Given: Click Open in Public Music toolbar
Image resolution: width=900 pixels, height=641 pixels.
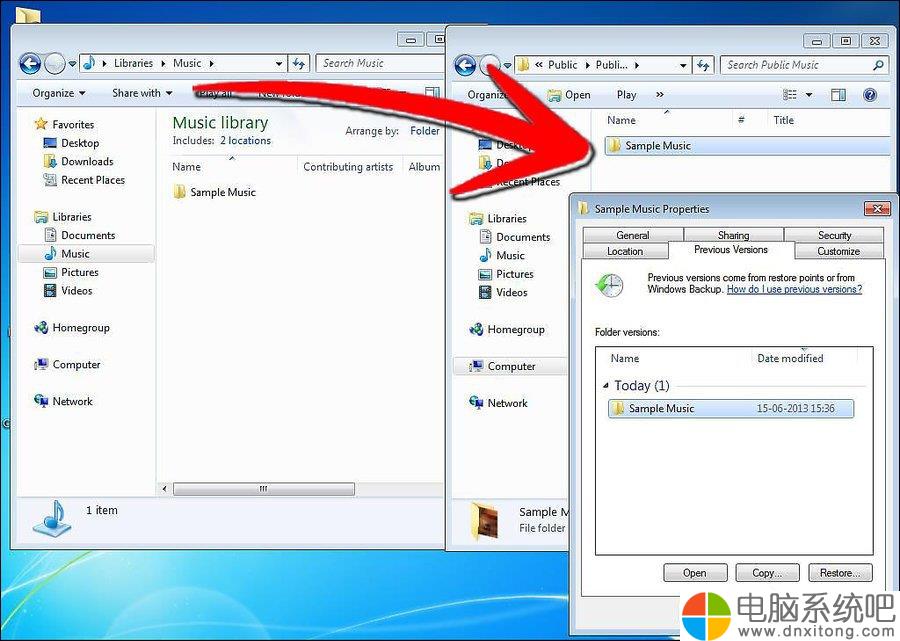Looking at the screenshot, I should coord(569,95).
